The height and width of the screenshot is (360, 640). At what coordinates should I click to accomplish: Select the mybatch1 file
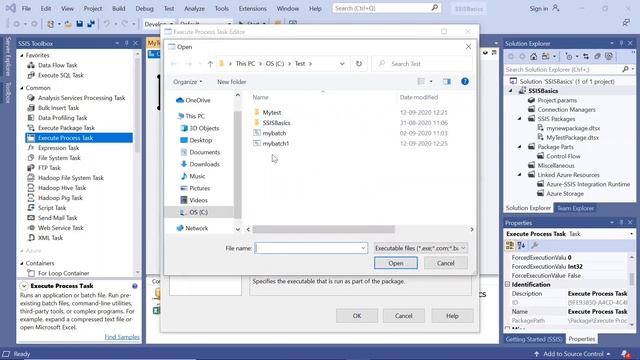click(276, 144)
